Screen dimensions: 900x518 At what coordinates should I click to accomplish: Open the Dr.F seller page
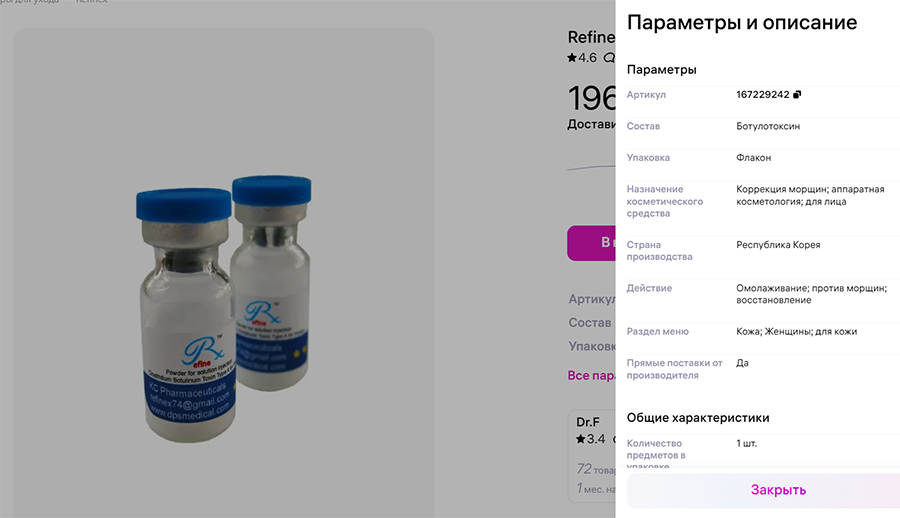pyautogui.click(x=588, y=422)
